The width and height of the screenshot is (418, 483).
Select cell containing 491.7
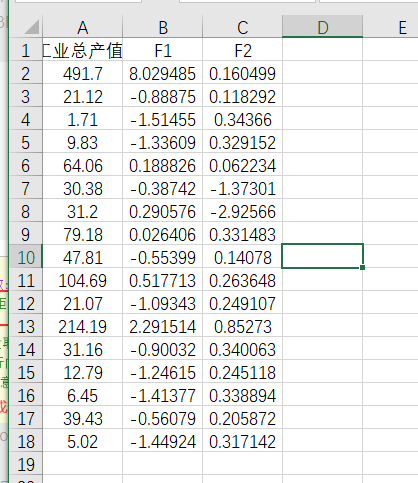83,73
